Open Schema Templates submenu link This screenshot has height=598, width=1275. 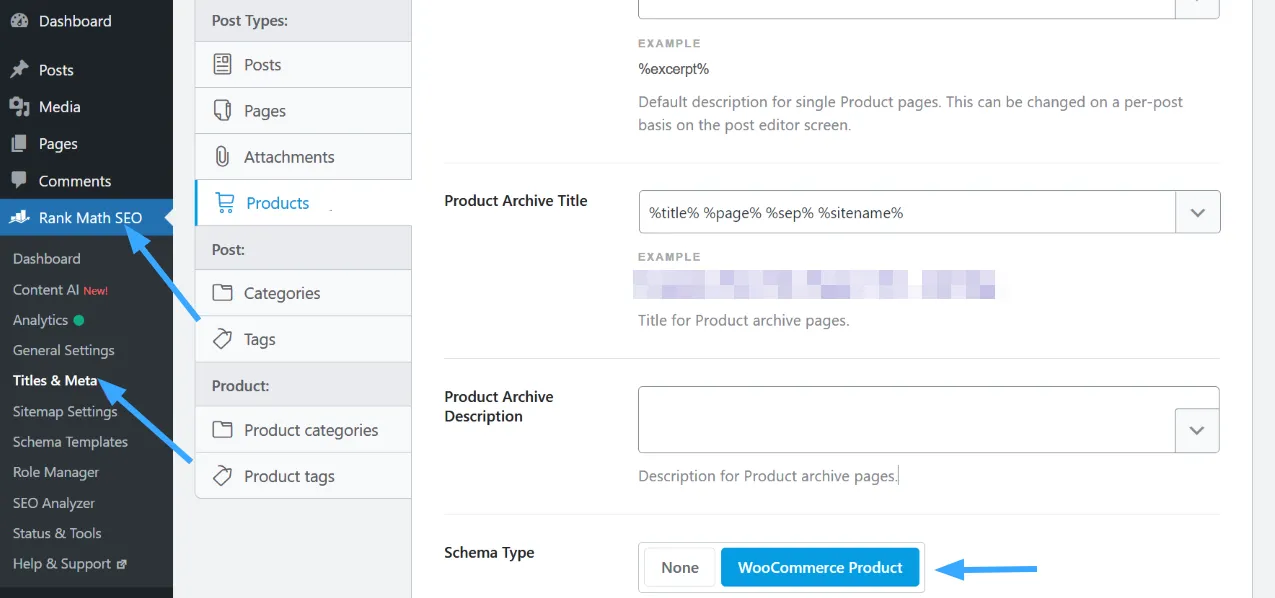[70, 442]
